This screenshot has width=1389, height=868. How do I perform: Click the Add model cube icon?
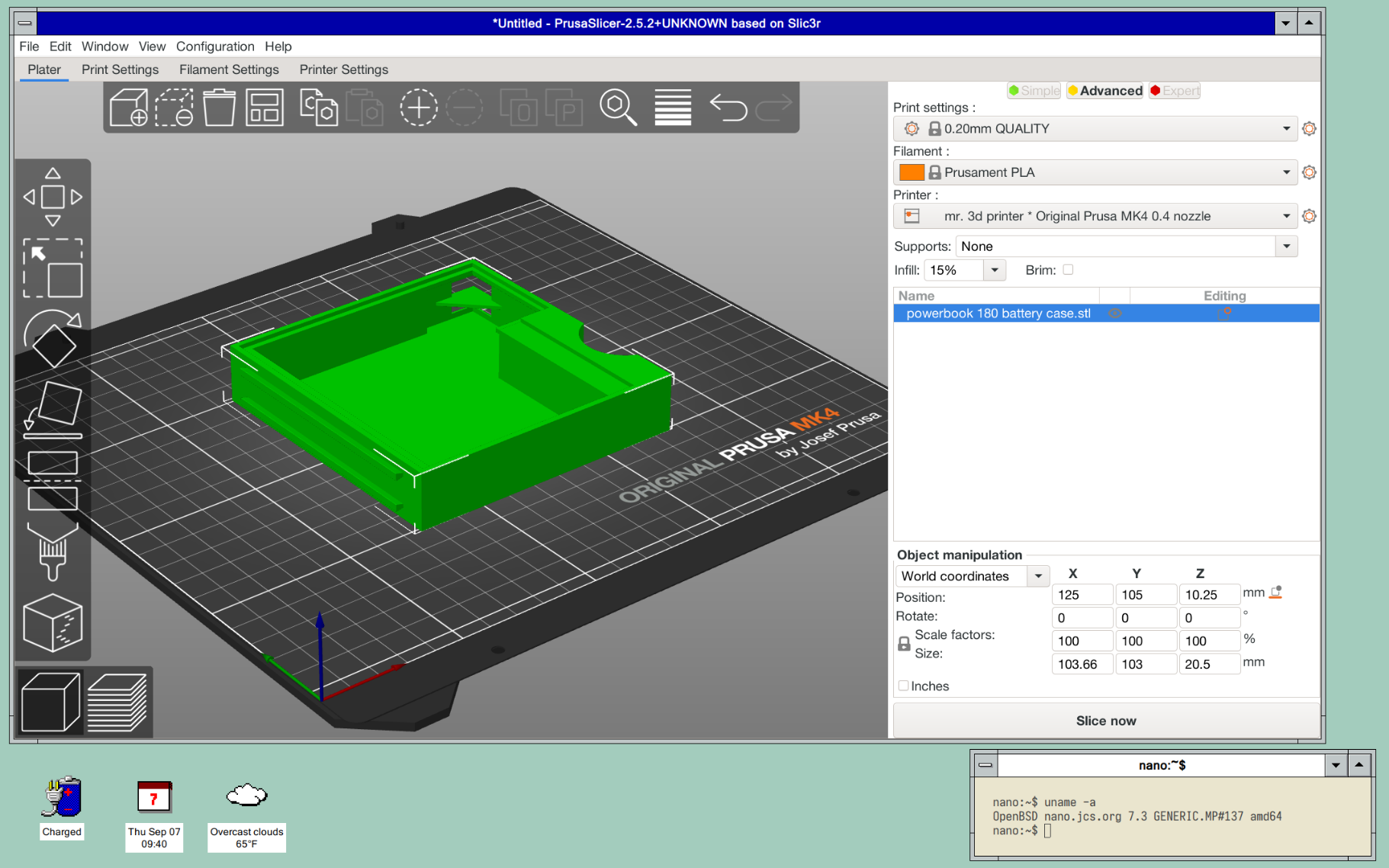(128, 108)
